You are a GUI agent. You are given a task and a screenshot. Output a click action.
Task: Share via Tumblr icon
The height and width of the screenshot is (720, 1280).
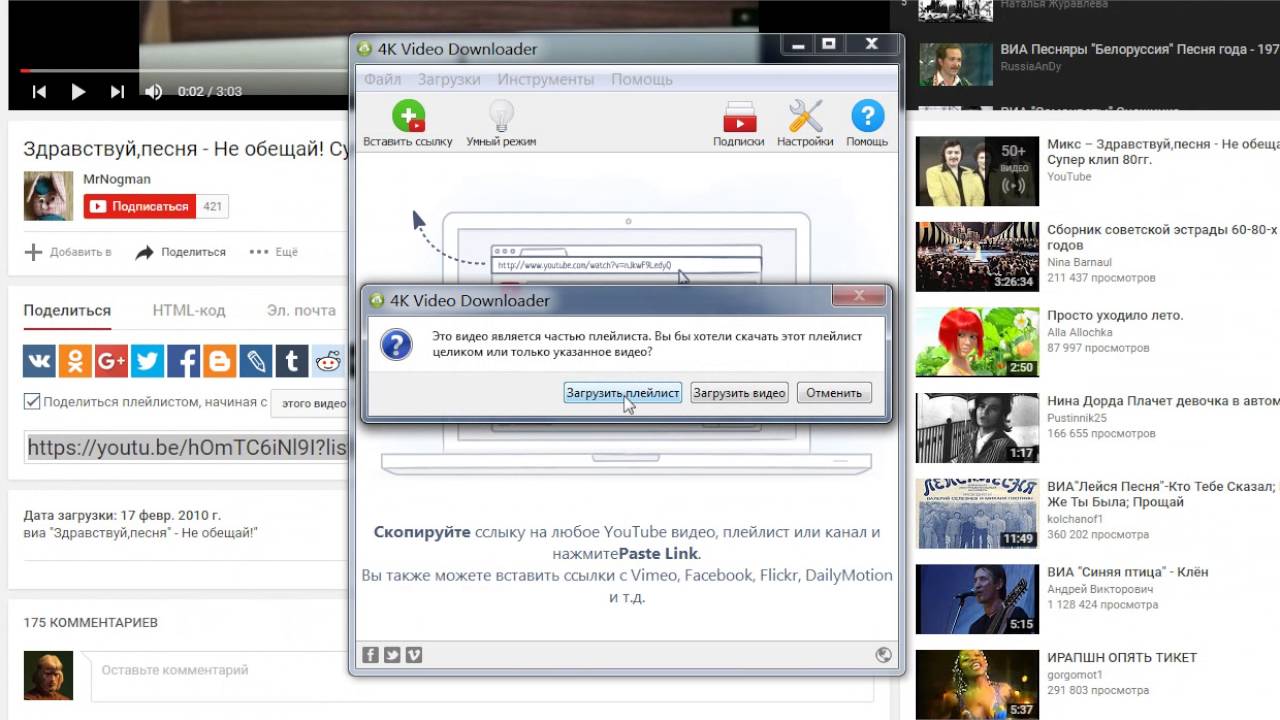point(291,360)
